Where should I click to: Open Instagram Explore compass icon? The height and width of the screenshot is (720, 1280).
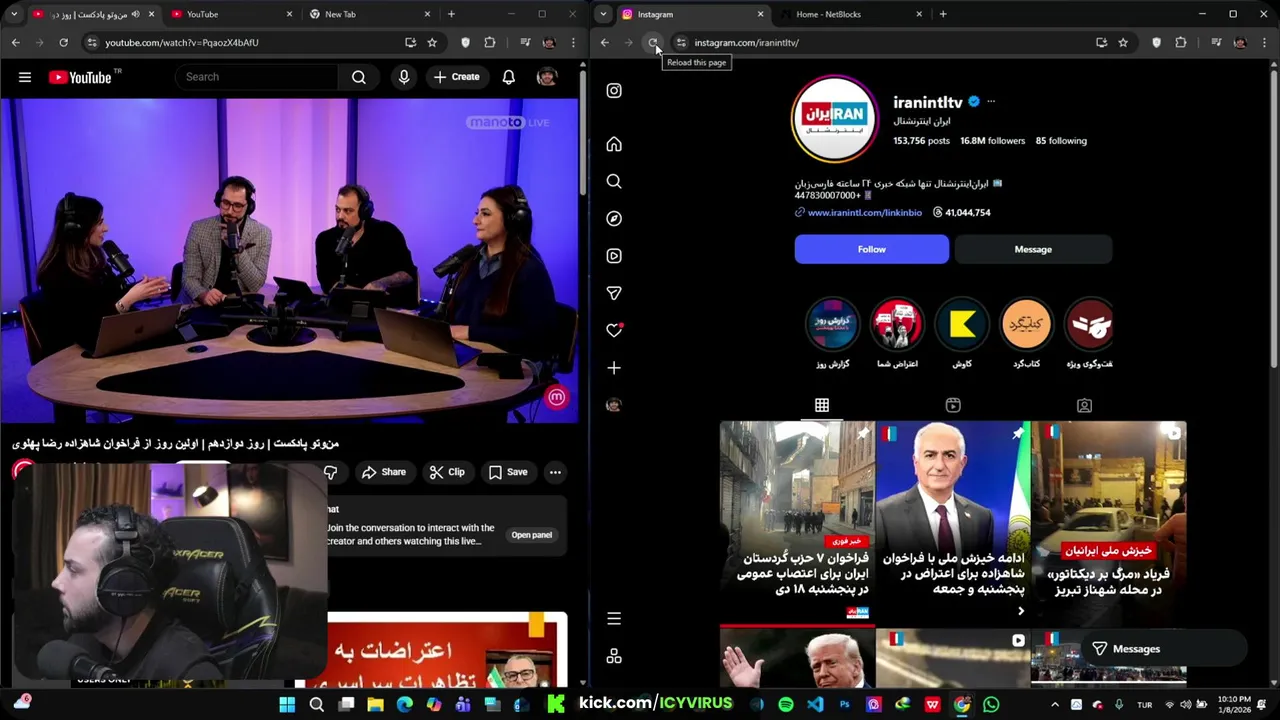(x=614, y=218)
